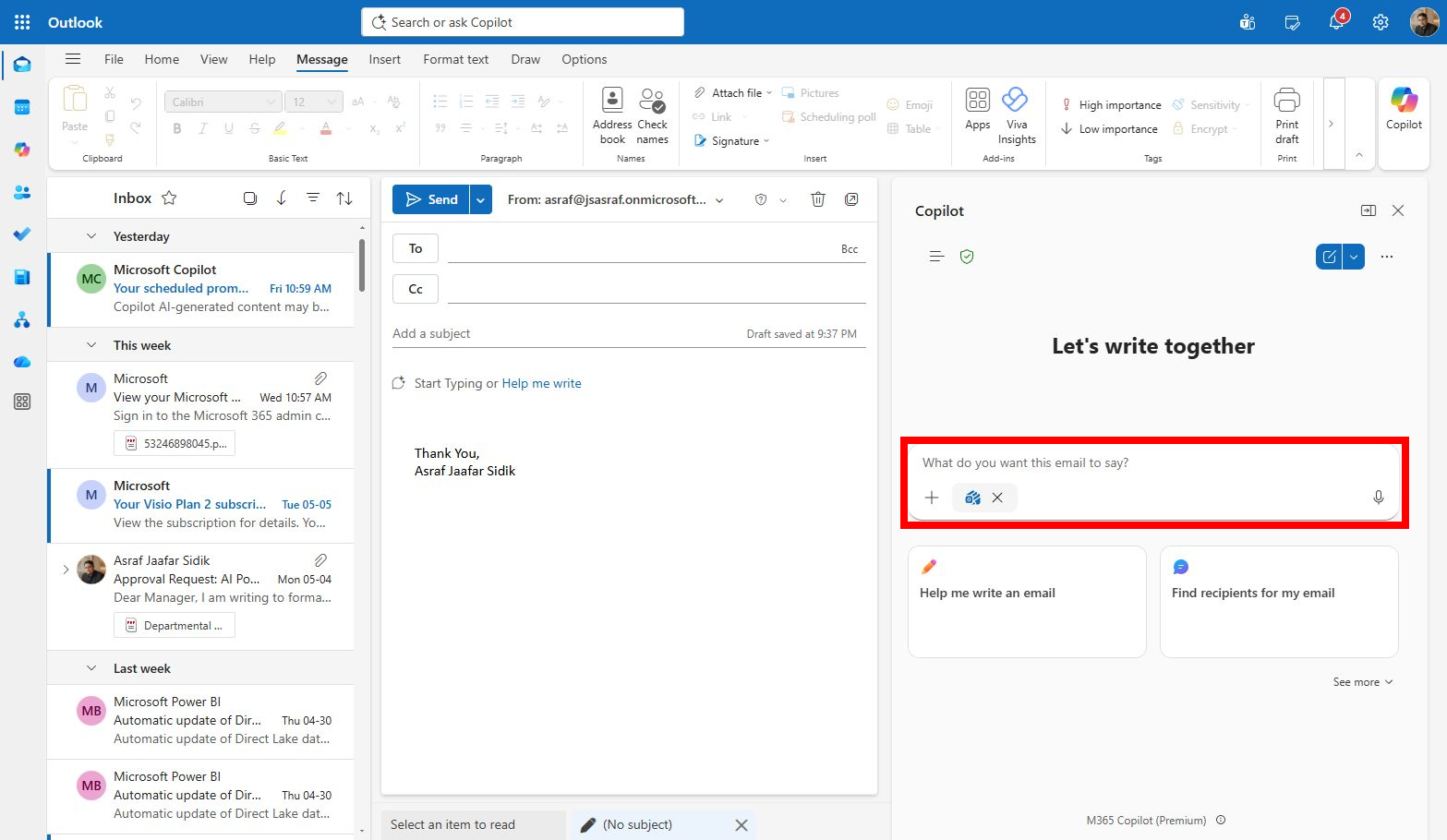Viewport: 1447px width, 840px height.
Task: Select Find recipients for my email card
Action: [x=1279, y=602]
